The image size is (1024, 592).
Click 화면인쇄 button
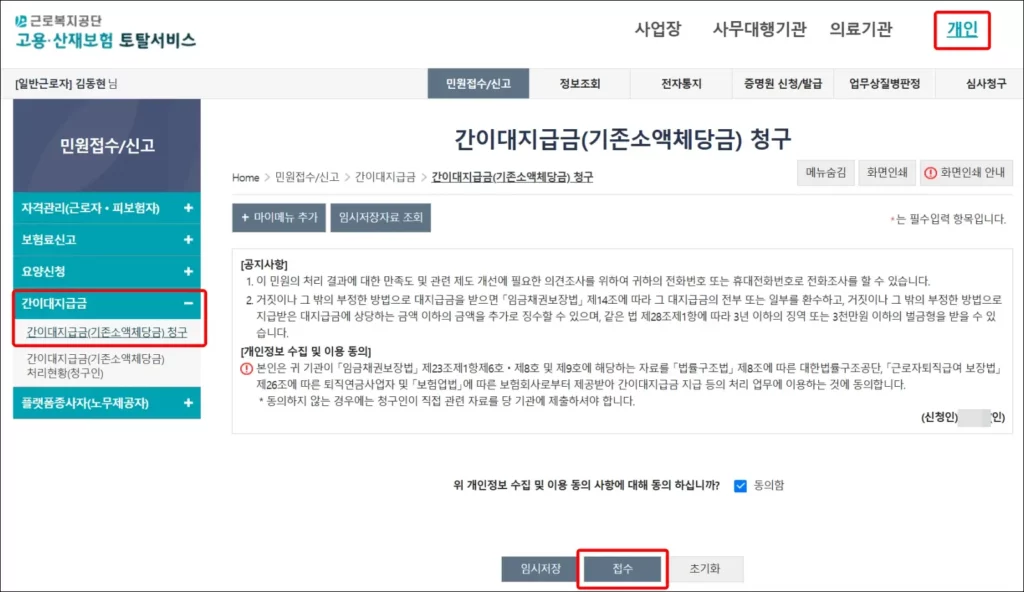(x=887, y=173)
